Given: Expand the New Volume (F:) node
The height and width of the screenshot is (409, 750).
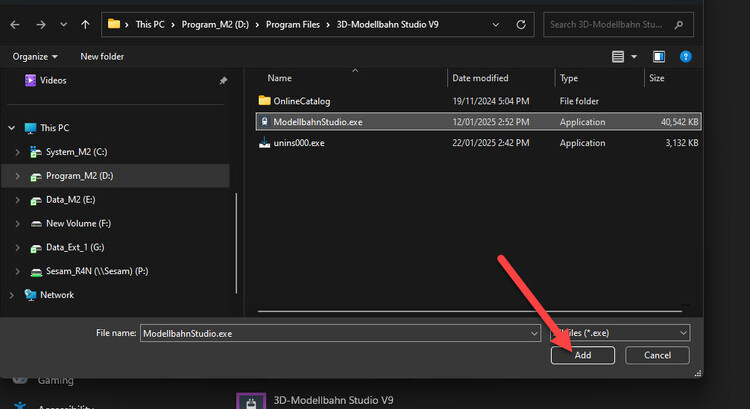Looking at the screenshot, I should (18, 223).
